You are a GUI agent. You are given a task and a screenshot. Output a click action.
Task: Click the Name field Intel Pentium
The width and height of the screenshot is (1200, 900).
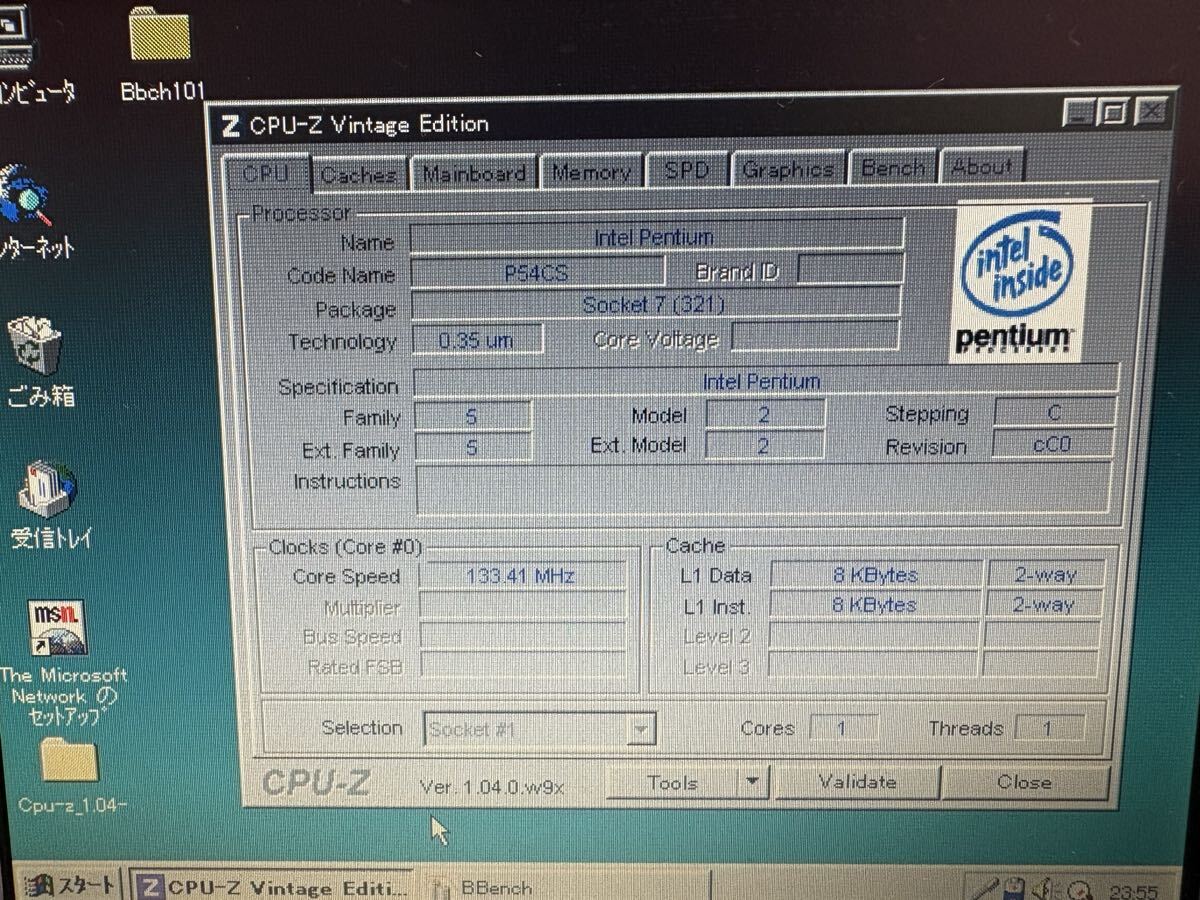656,237
